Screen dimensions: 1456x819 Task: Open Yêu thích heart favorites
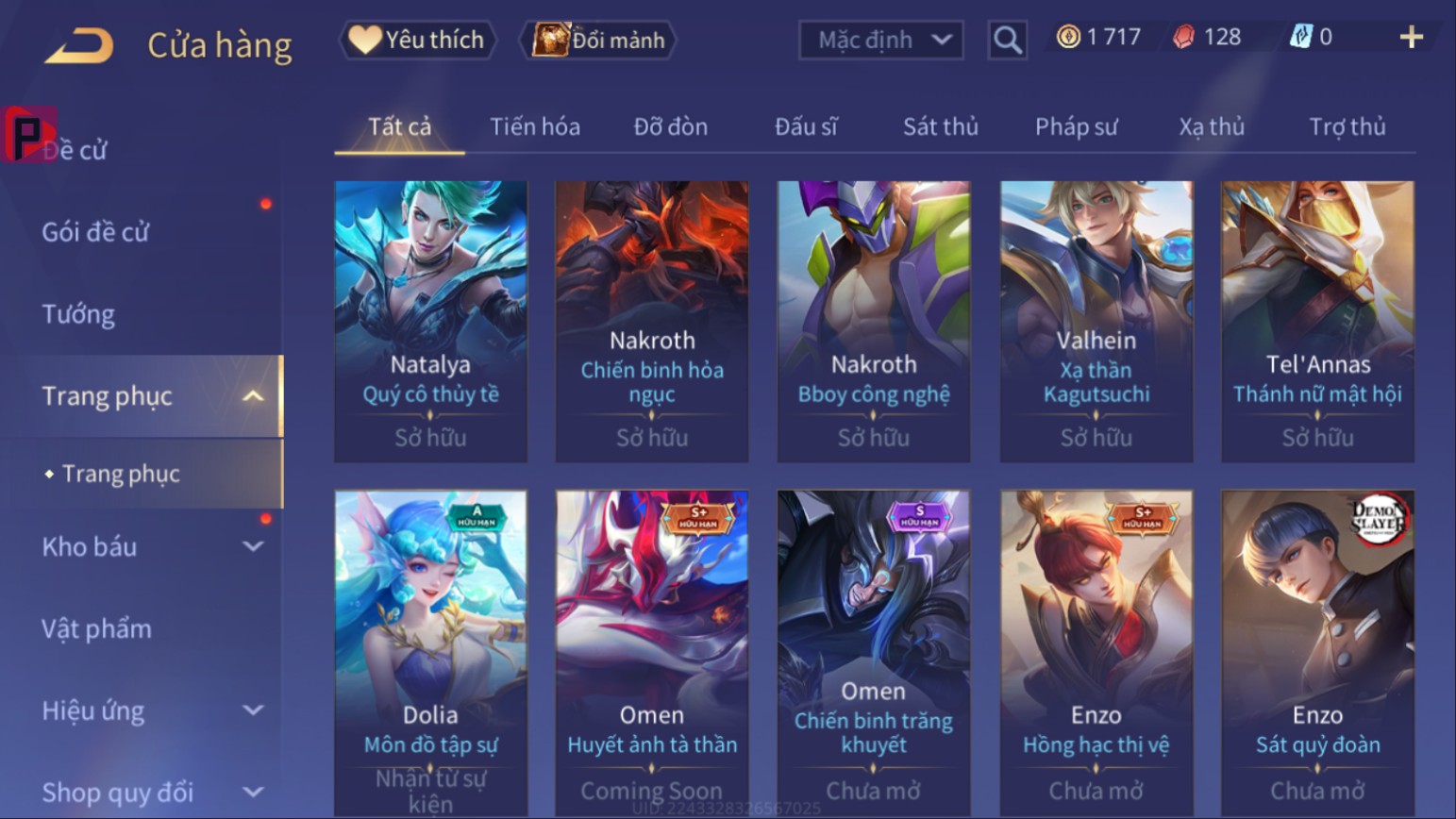pos(417,40)
